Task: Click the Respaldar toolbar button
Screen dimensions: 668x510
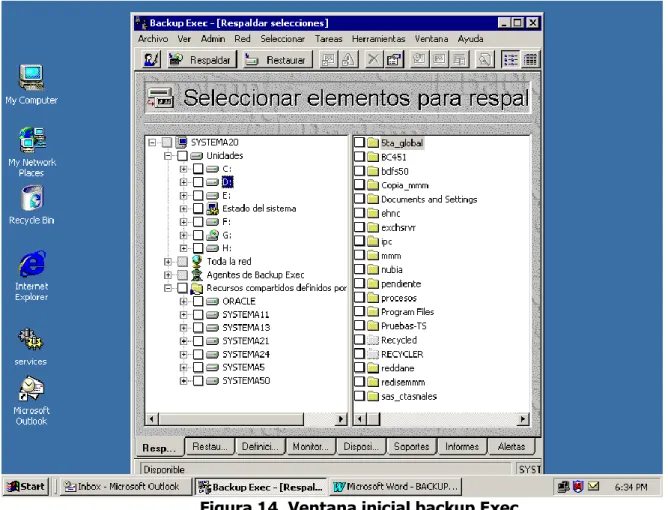Action: 200,60
